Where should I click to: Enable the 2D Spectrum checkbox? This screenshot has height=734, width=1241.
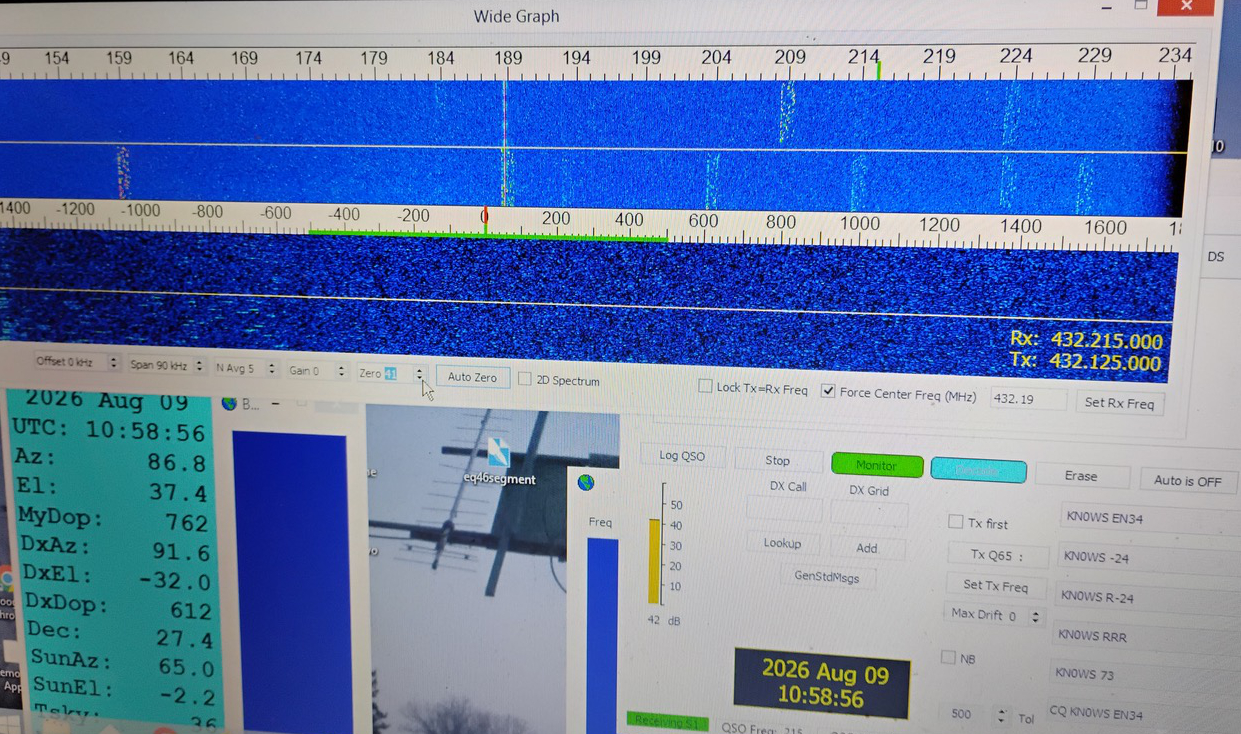point(524,378)
